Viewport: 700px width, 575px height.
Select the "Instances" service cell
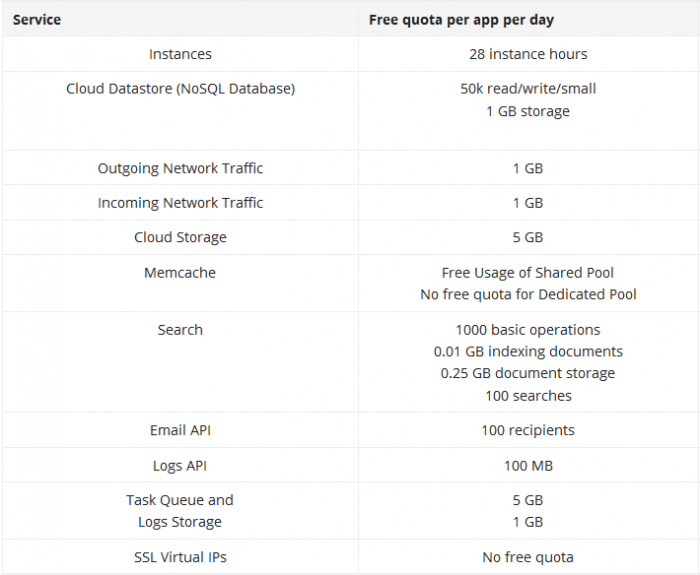pyautogui.click(x=180, y=54)
